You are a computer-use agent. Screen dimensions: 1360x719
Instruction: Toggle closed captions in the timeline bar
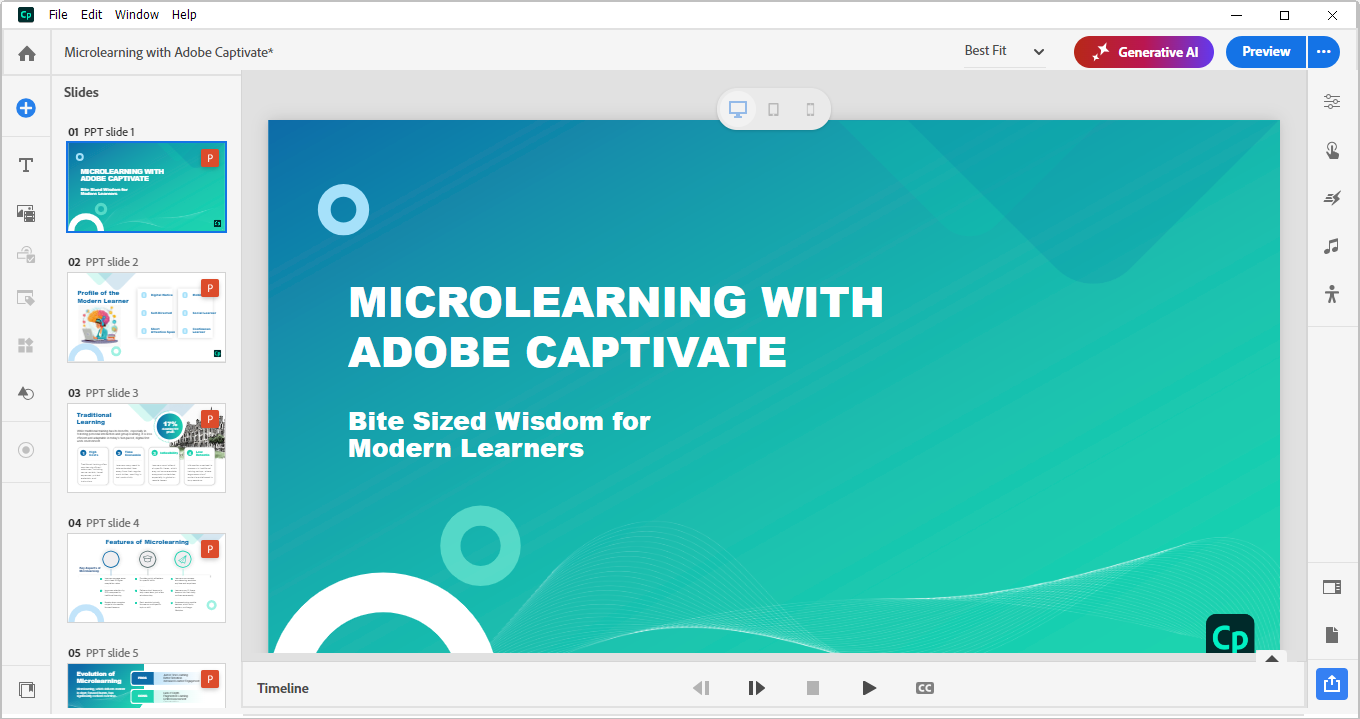(924, 688)
